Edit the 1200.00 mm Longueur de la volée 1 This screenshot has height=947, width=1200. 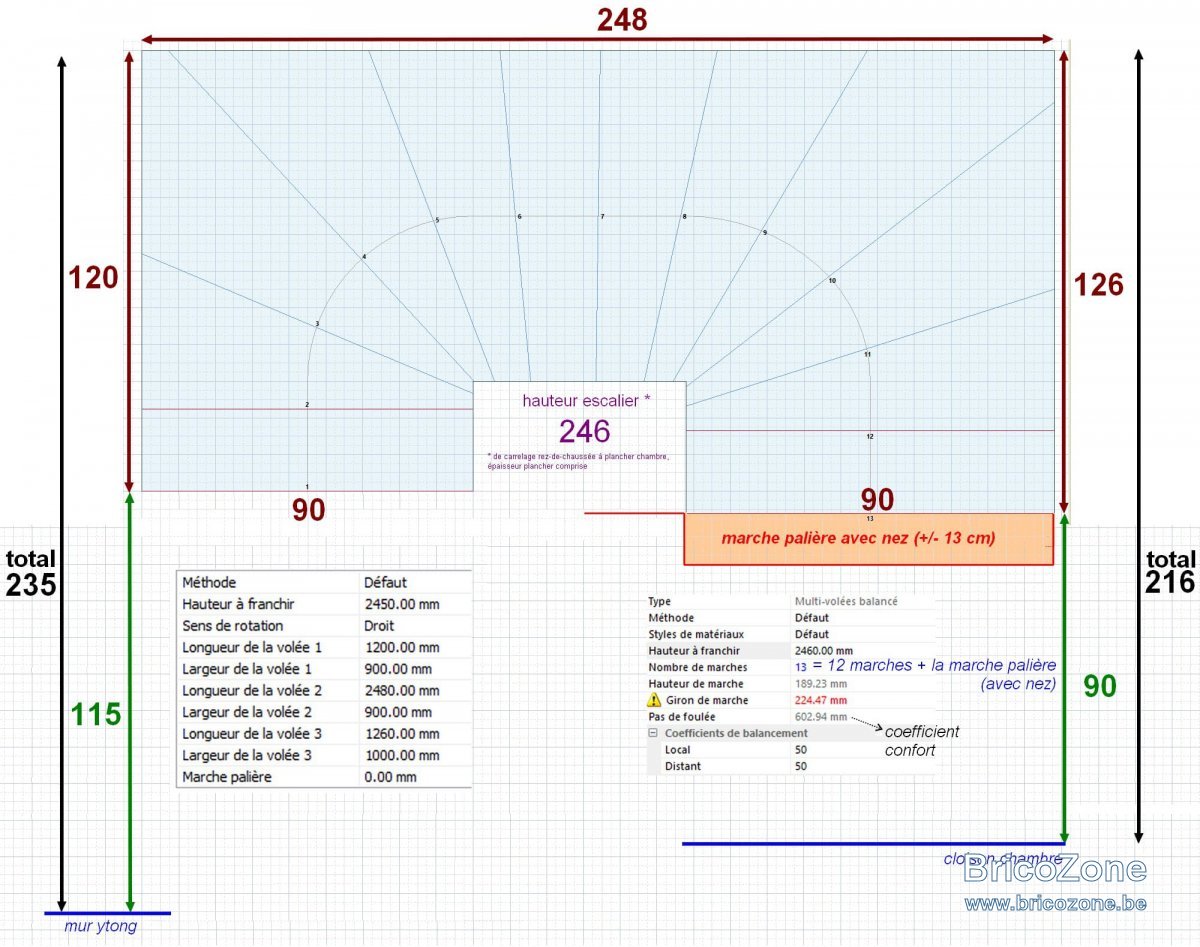[401, 648]
